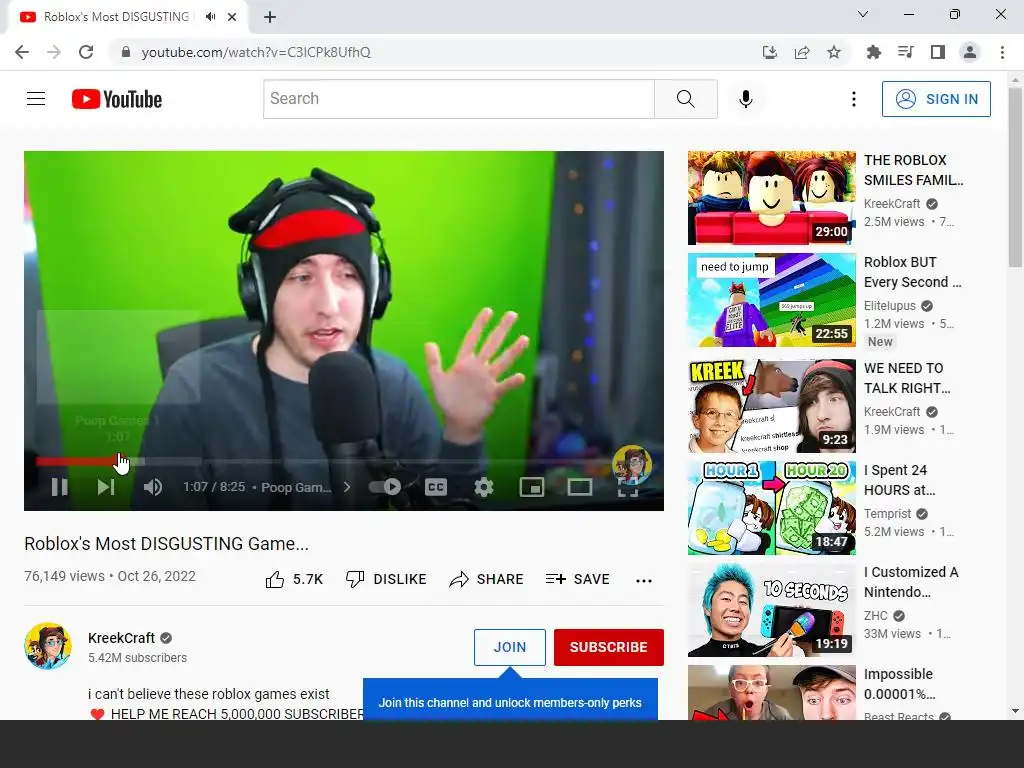This screenshot has height=768, width=1024.
Task: Open Chrome media controls icon
Action: [x=905, y=52]
